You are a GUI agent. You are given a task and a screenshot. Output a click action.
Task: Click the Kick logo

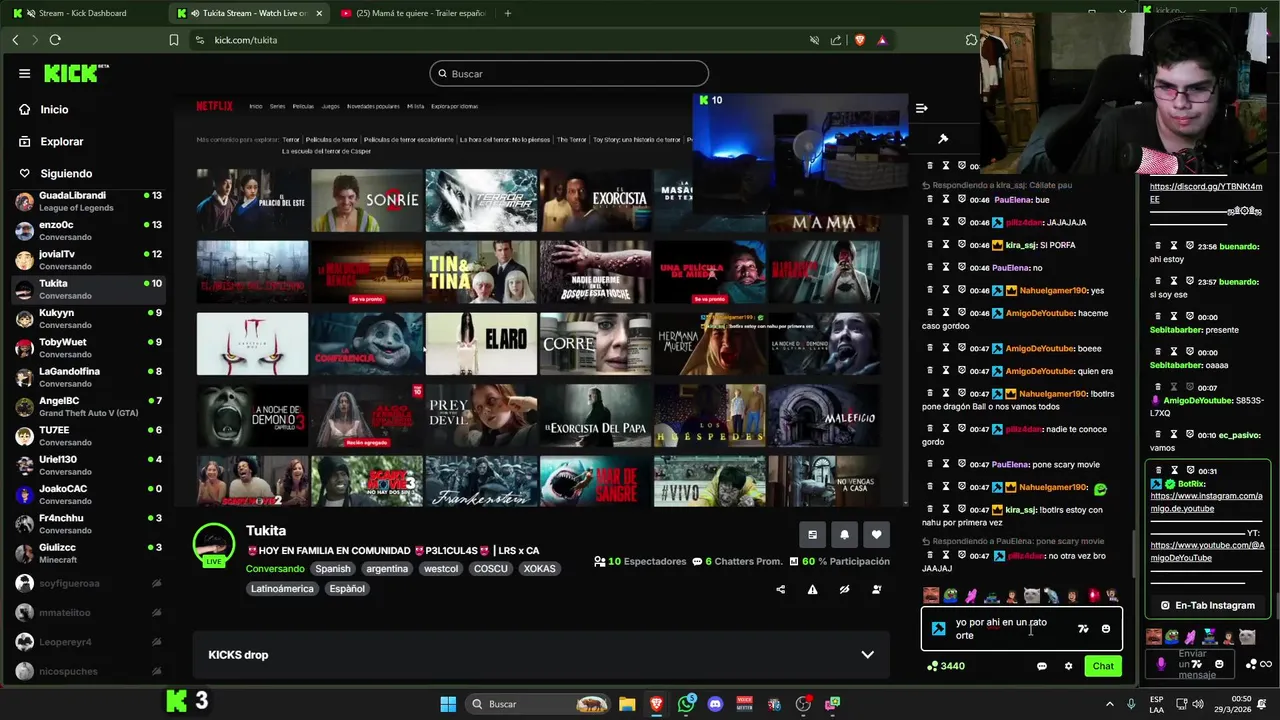pos(76,73)
